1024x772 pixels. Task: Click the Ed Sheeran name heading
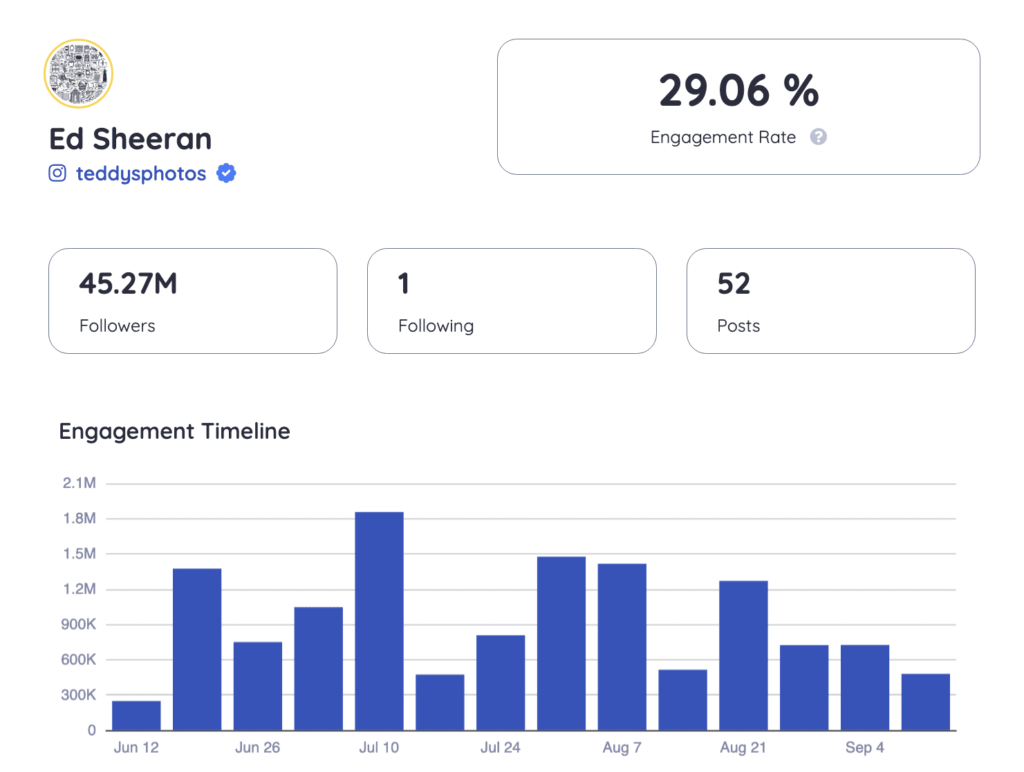click(x=131, y=139)
